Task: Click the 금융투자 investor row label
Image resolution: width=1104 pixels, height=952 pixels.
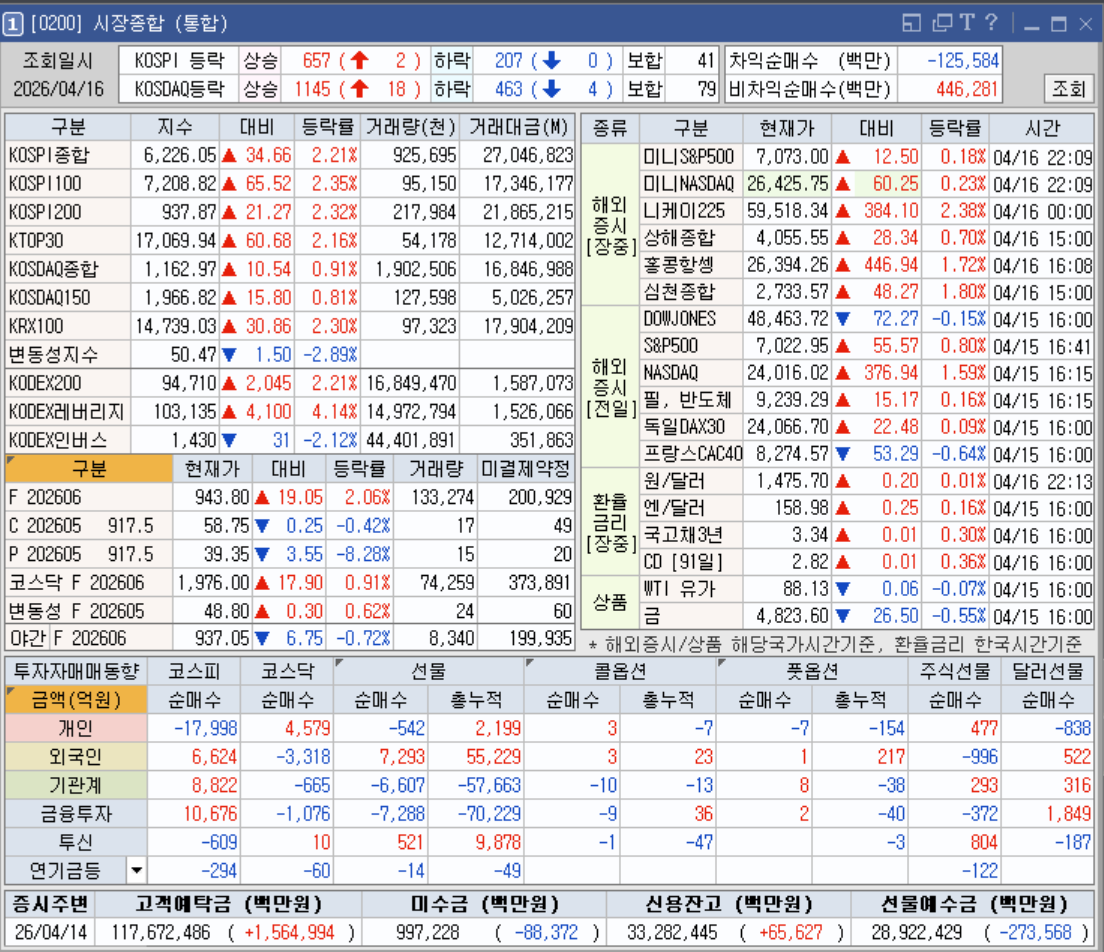Action: [76, 814]
